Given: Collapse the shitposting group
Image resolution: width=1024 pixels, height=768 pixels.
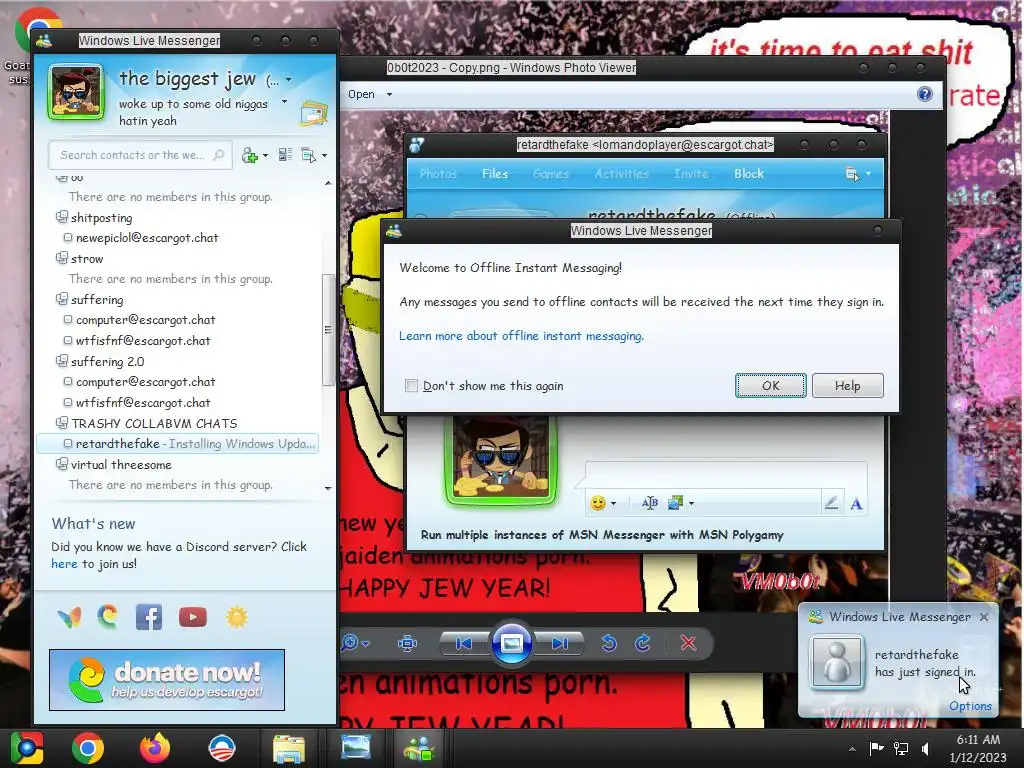Looking at the screenshot, I should [61, 217].
